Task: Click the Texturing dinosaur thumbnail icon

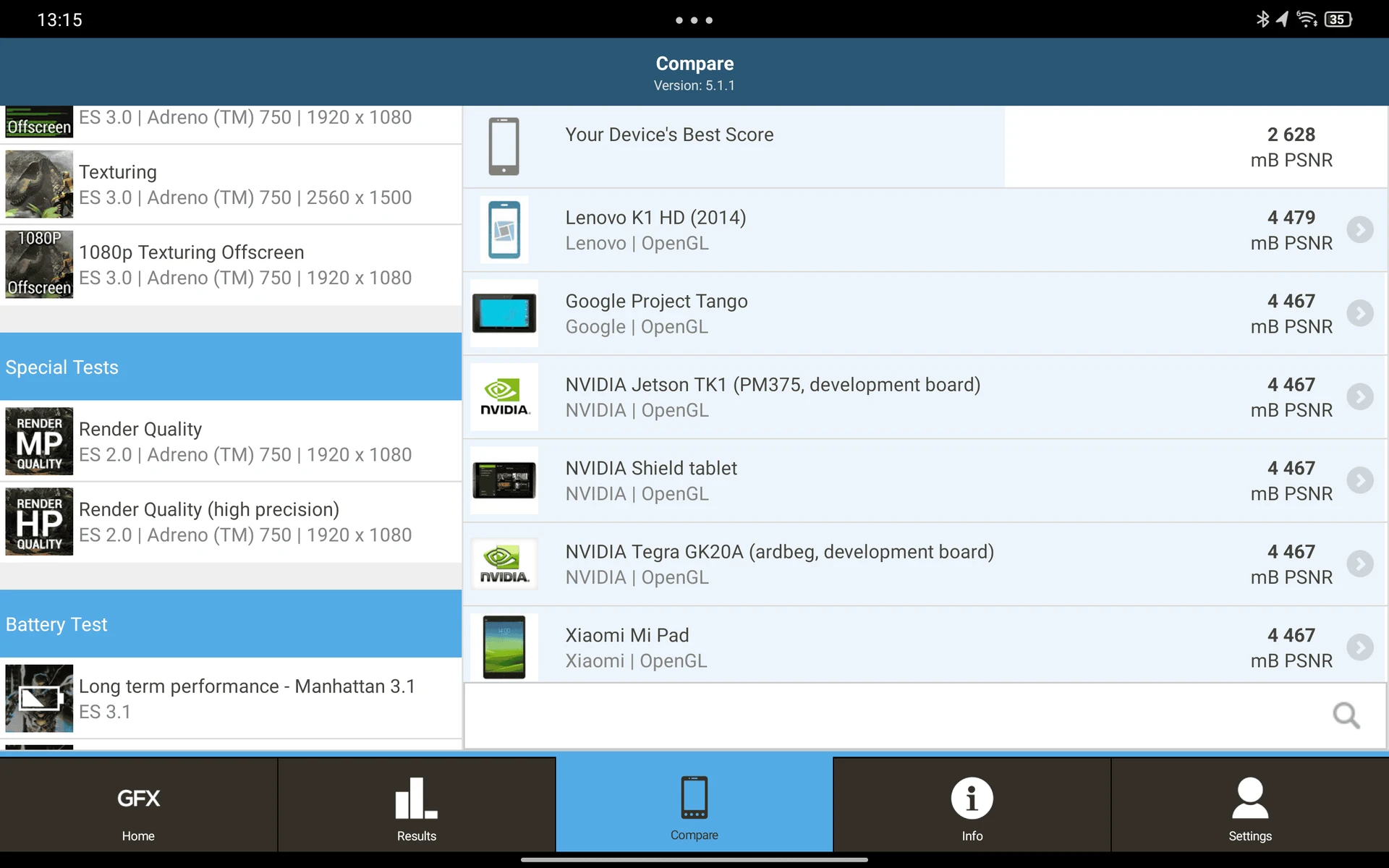Action: pos(39,184)
